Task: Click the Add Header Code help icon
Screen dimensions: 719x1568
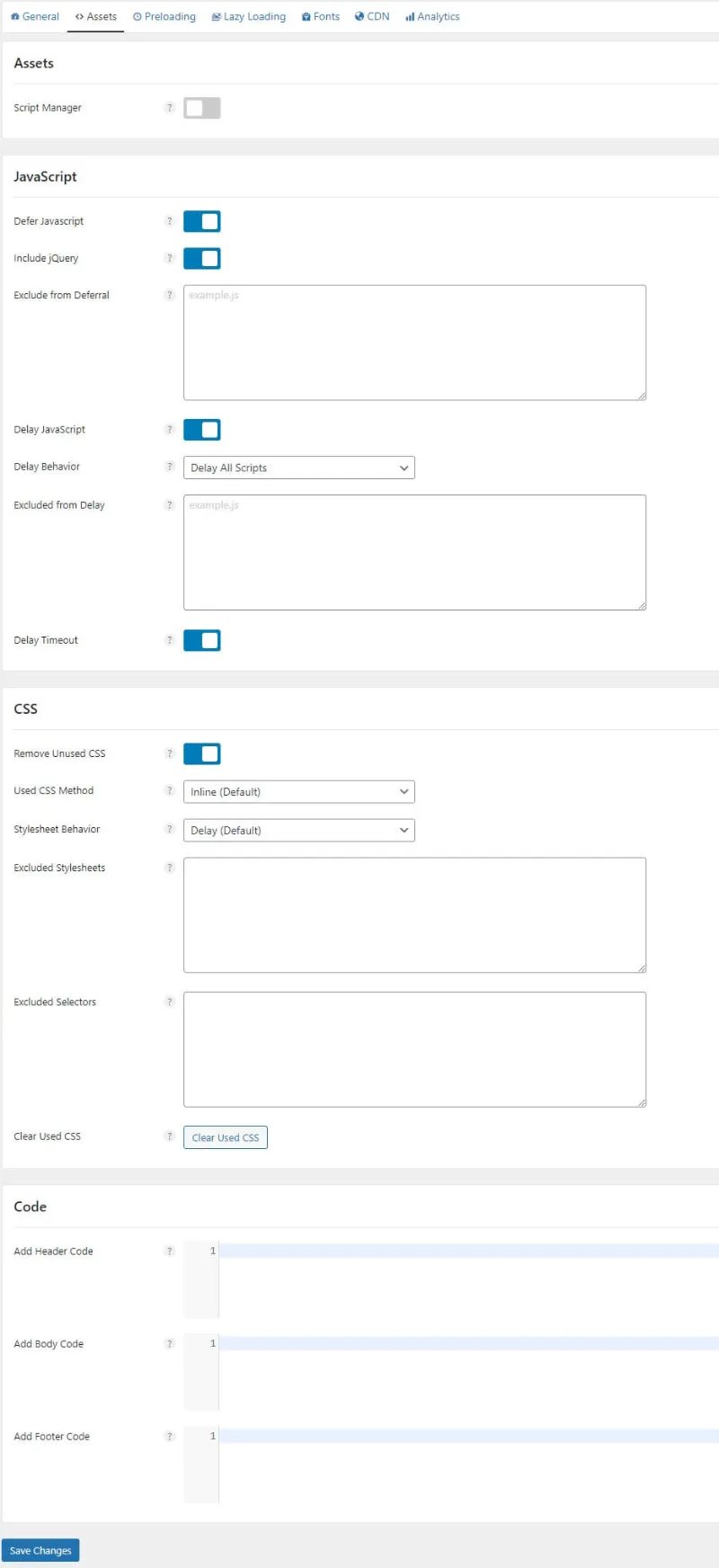Action: [x=169, y=1252]
